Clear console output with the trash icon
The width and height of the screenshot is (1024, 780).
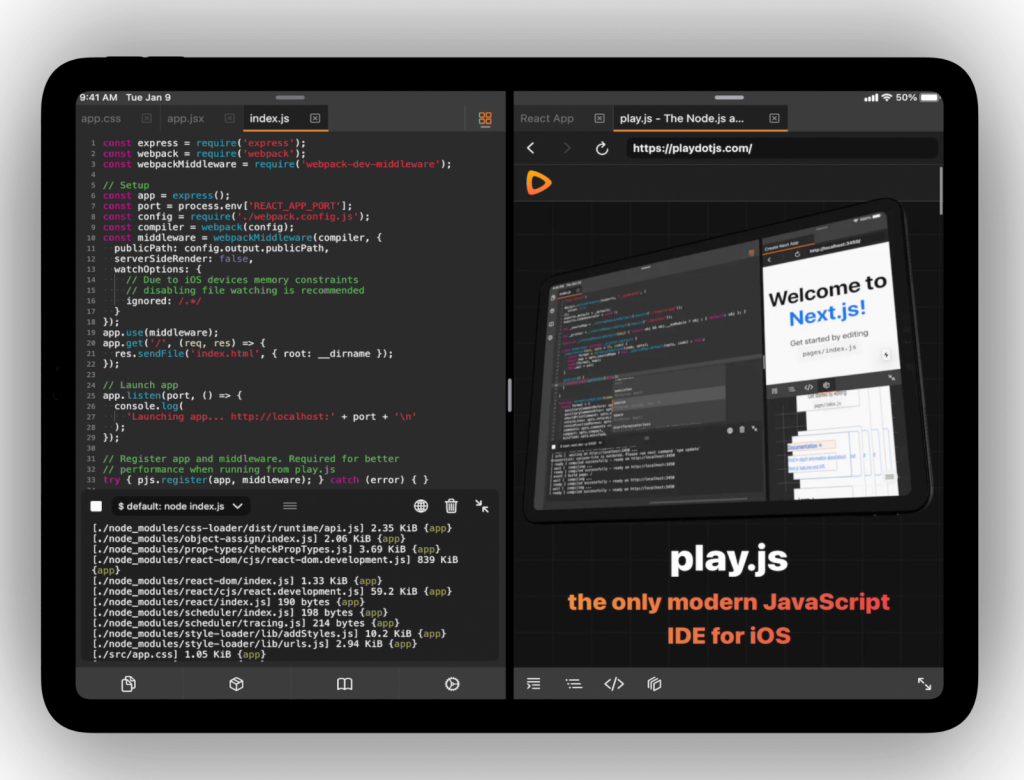[451, 506]
